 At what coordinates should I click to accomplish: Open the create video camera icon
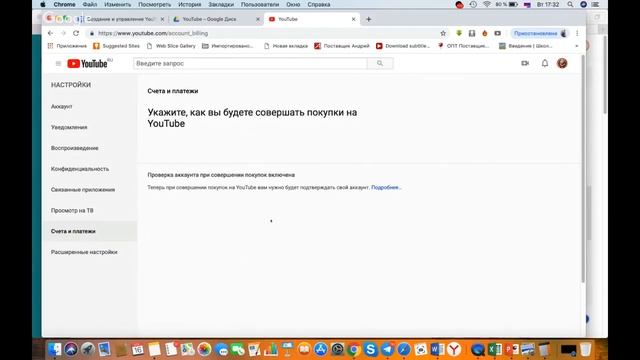(x=525, y=63)
